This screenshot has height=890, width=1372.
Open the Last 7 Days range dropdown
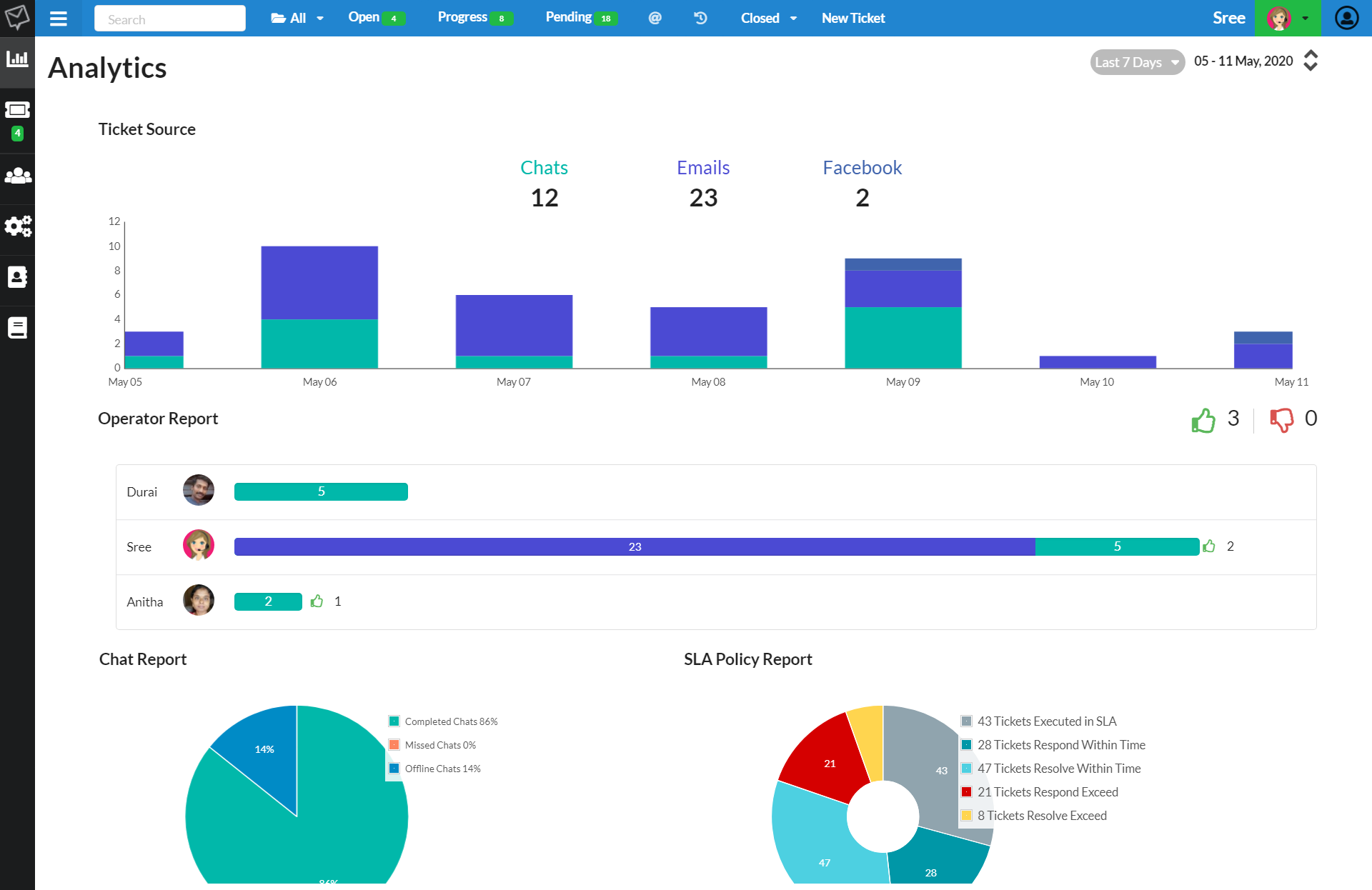(x=1137, y=62)
